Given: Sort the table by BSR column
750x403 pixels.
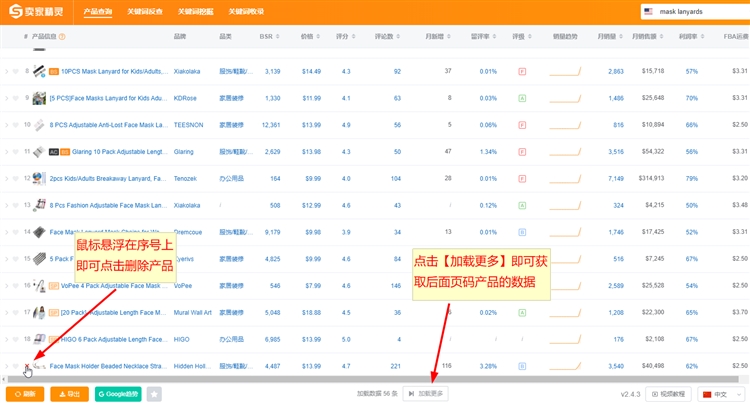Looking at the screenshot, I should [x=269, y=36].
